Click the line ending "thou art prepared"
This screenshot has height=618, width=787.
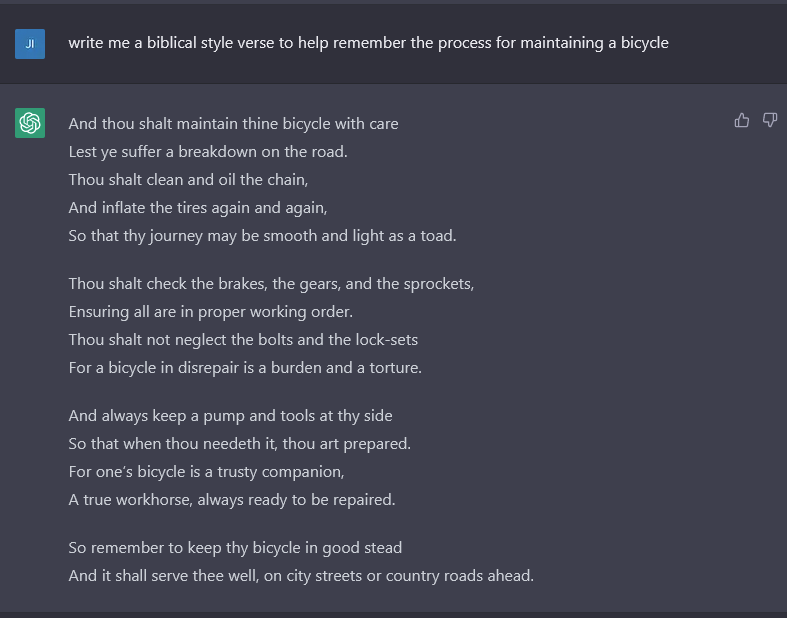[x=239, y=444]
